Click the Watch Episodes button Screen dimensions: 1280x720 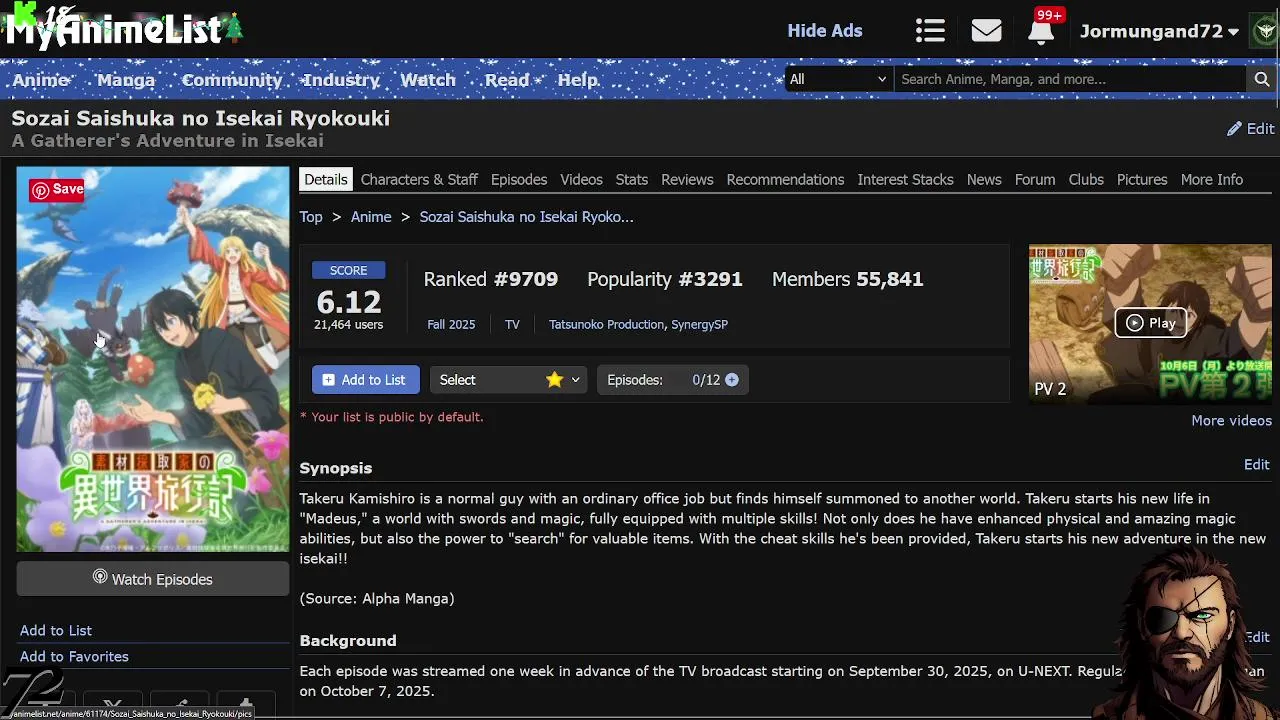[x=153, y=579]
